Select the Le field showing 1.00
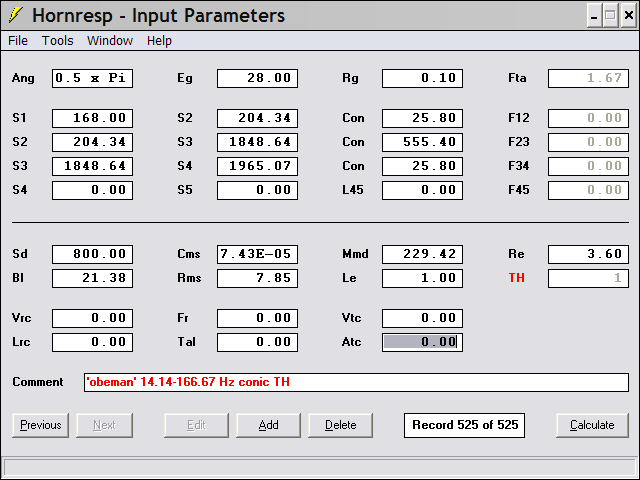640x480 pixels. click(422, 278)
